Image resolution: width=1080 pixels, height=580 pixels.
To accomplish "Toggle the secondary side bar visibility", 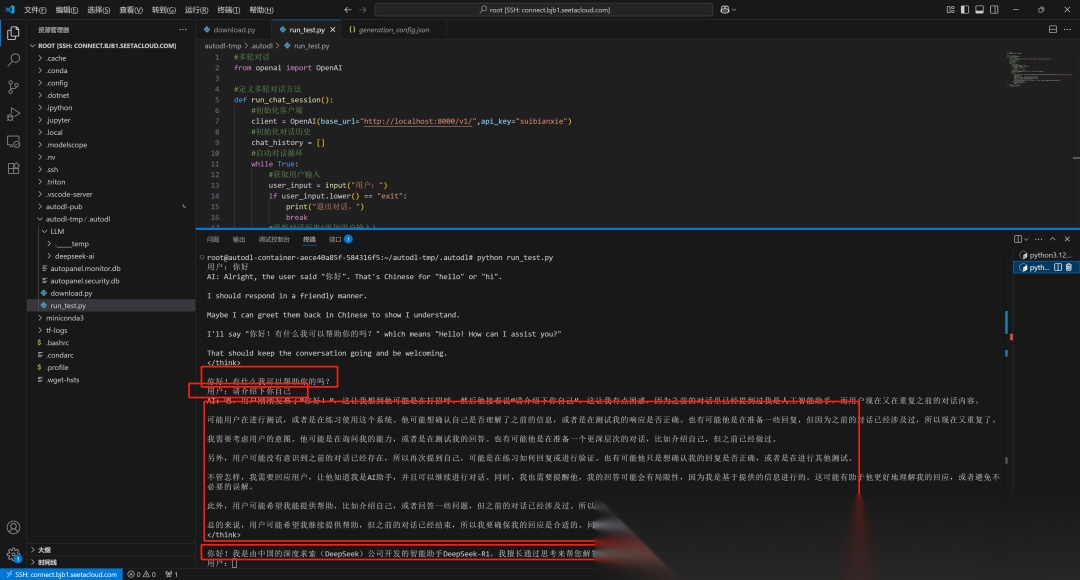I will click(x=995, y=10).
